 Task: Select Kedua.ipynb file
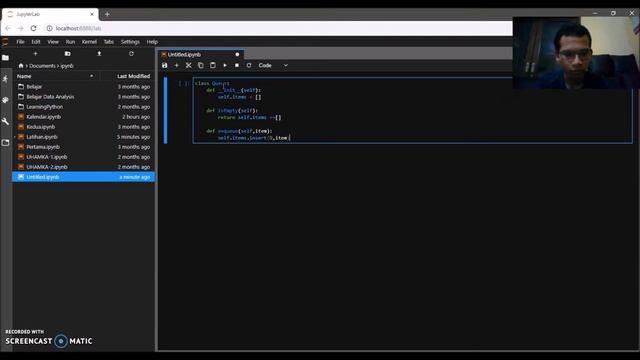tap(83, 127)
